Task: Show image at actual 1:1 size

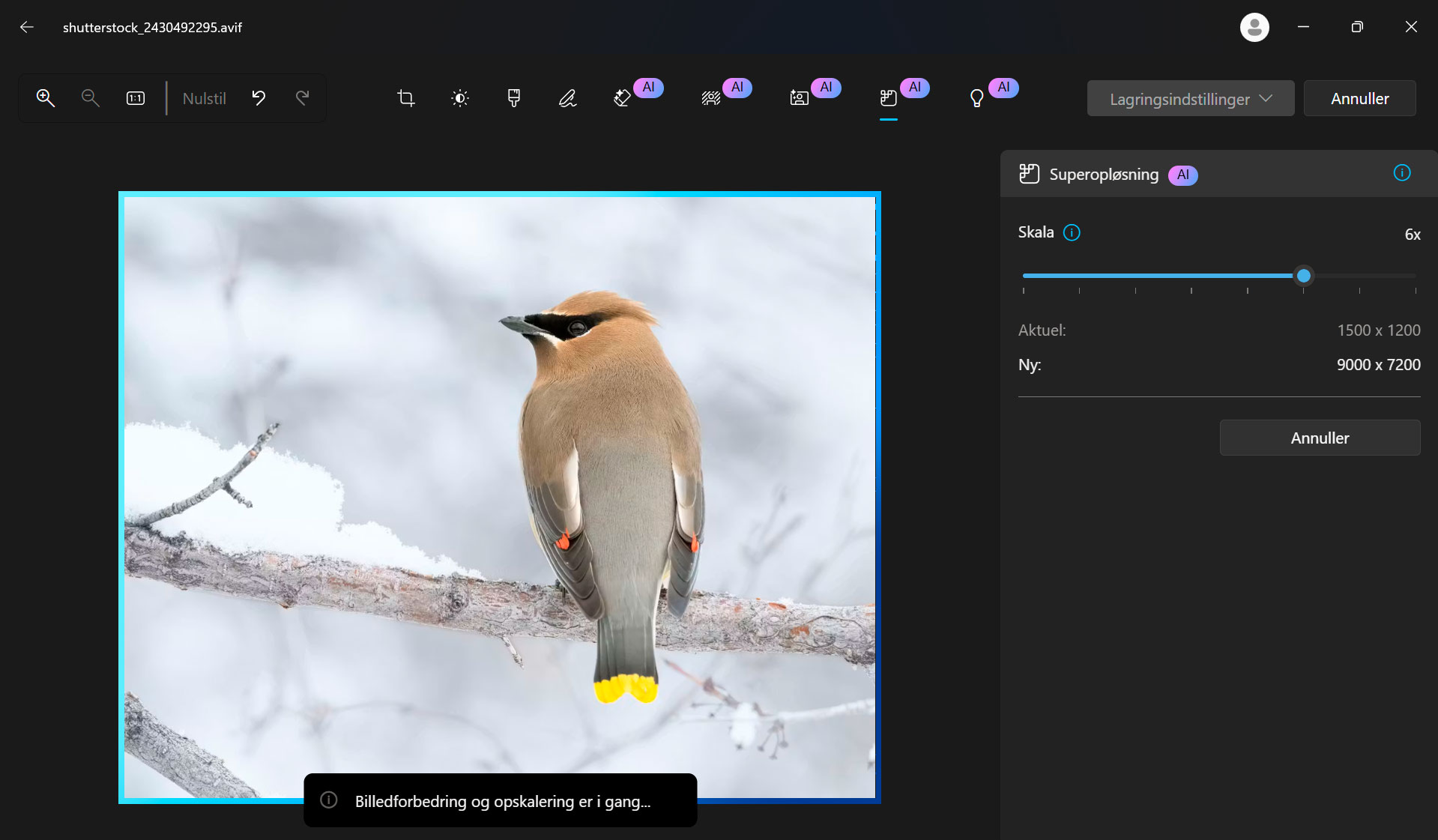Action: coord(136,98)
